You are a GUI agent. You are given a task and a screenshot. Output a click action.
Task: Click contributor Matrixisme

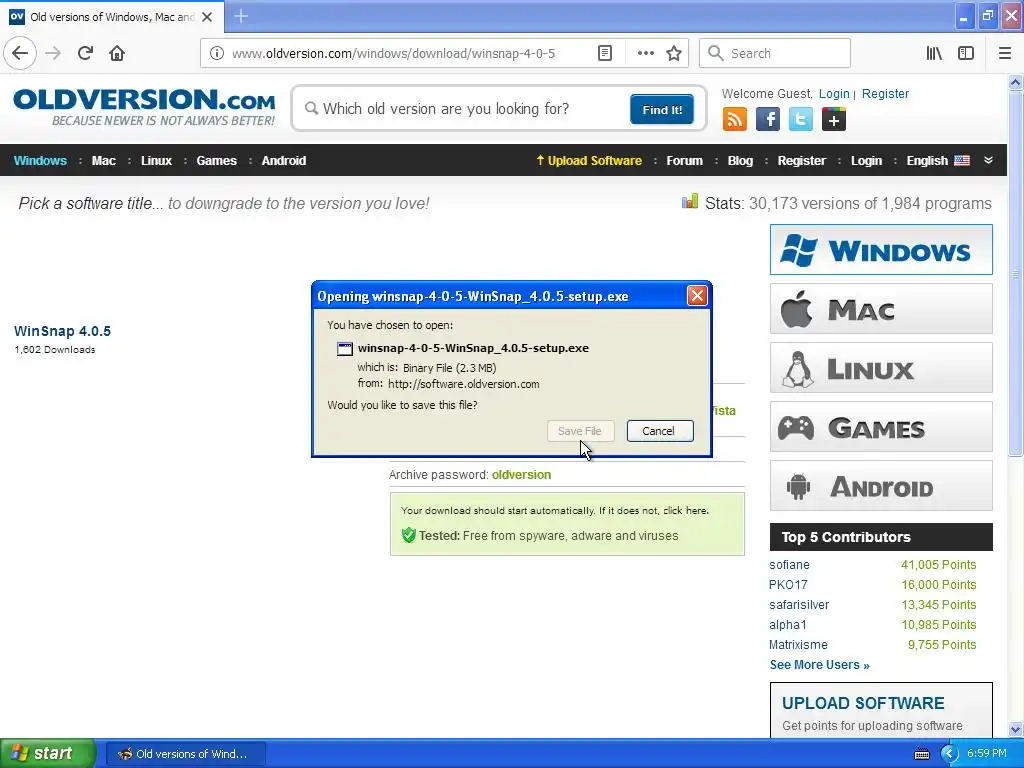[x=798, y=645]
